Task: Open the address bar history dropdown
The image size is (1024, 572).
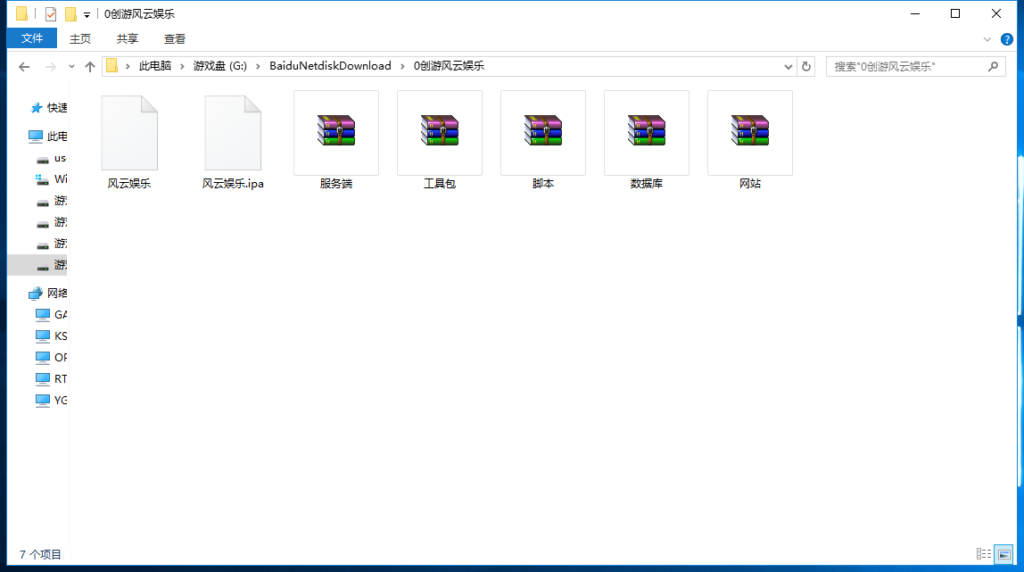Action: click(786, 66)
